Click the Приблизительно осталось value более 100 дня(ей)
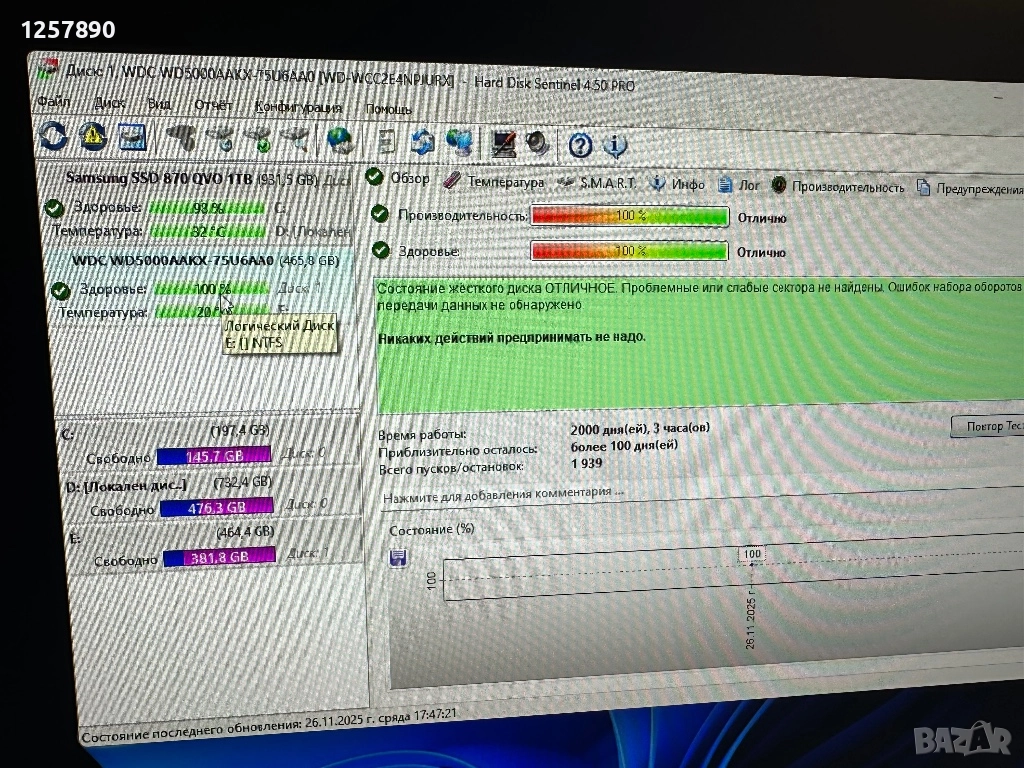The width and height of the screenshot is (1024, 768). 624,446
